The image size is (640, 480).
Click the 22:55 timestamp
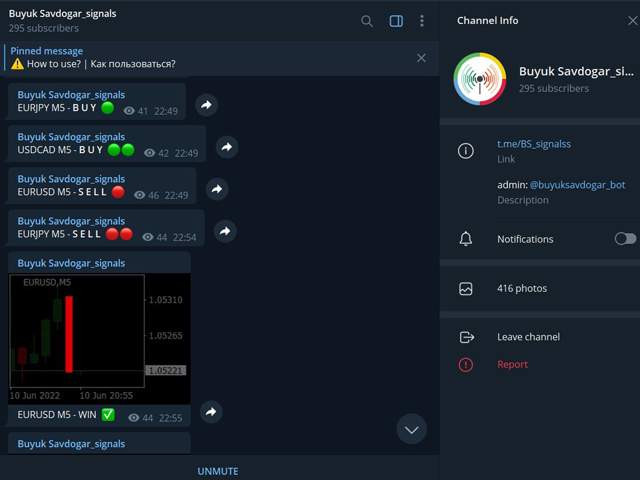point(171,418)
